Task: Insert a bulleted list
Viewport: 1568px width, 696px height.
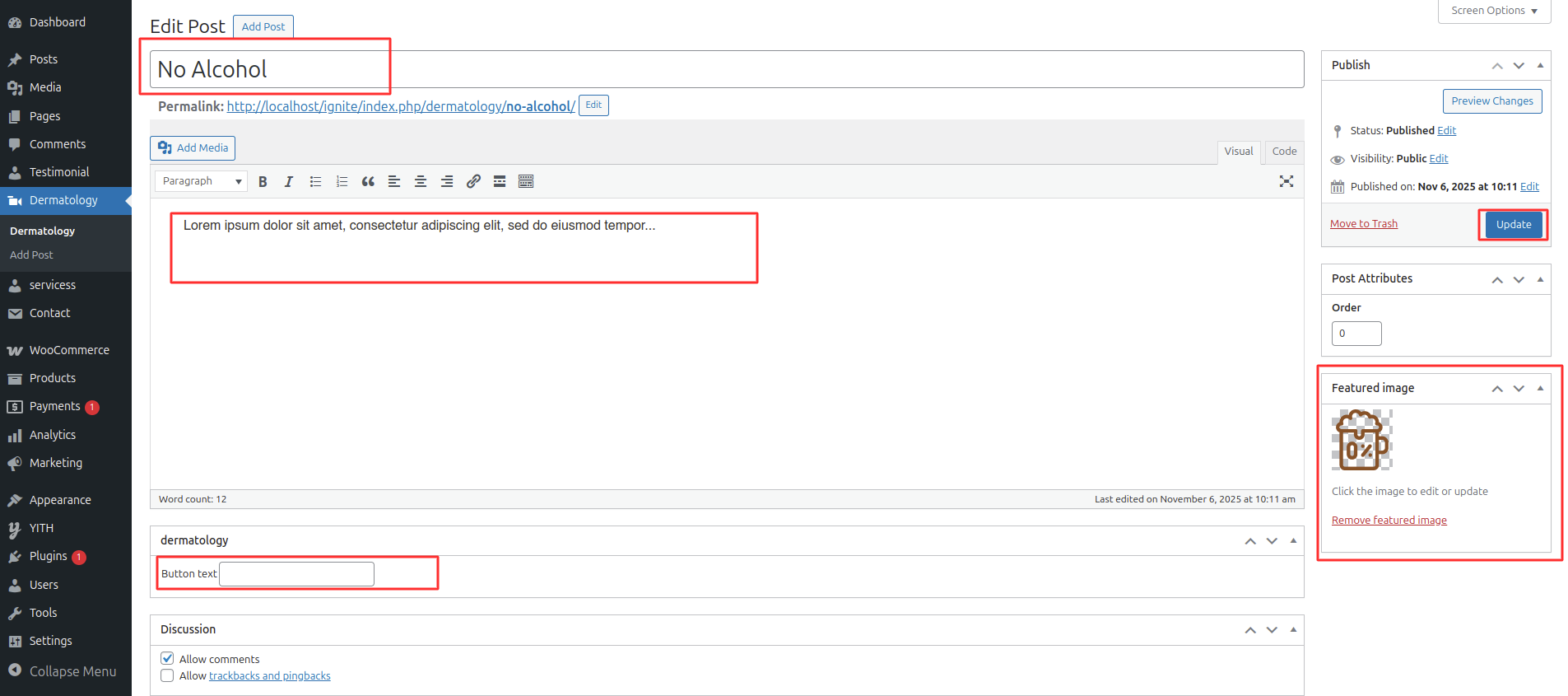Action: click(x=315, y=182)
